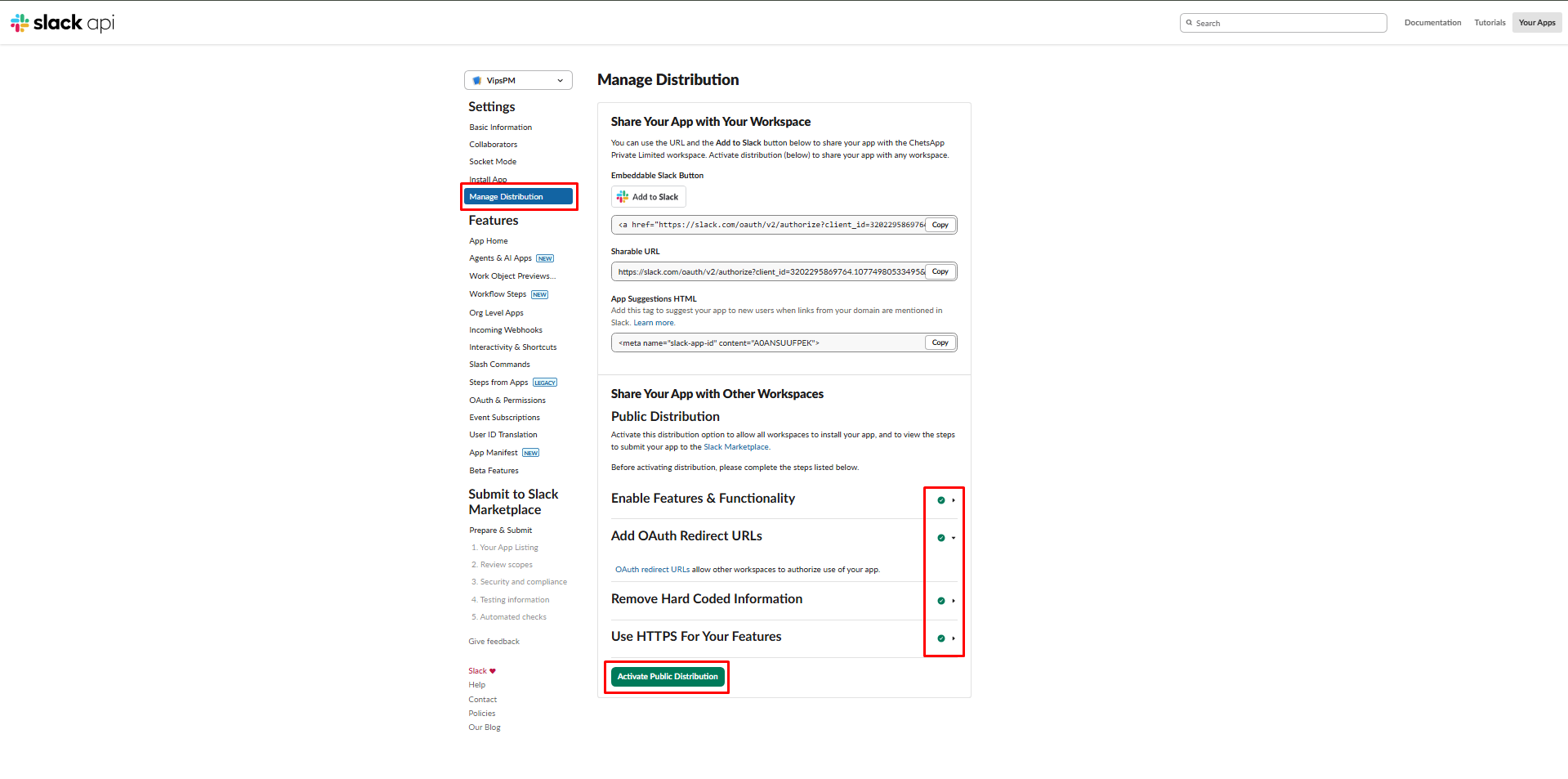Expand the Enable Features & Functionality section
This screenshot has height=779, width=1568.
pos(954,500)
